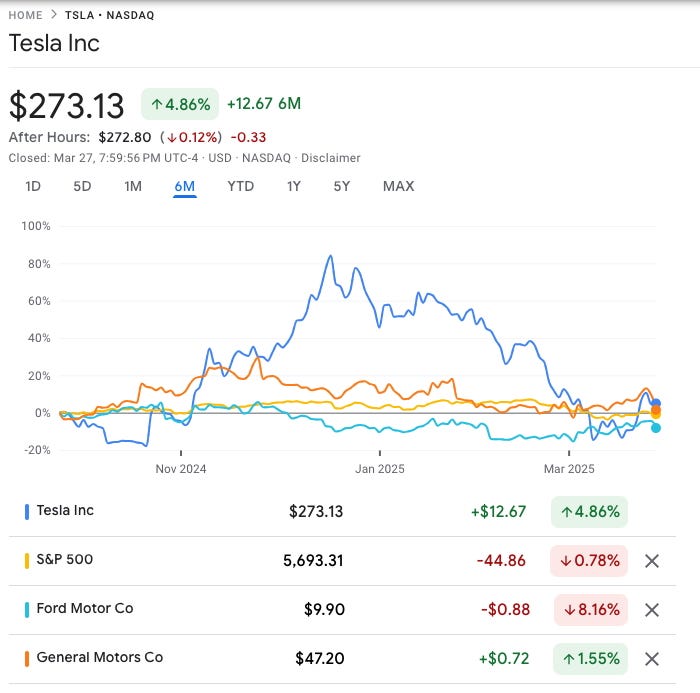This screenshot has width=700, height=693.
Task: Click the +$0.72 General Motors change value
Action: [504, 659]
